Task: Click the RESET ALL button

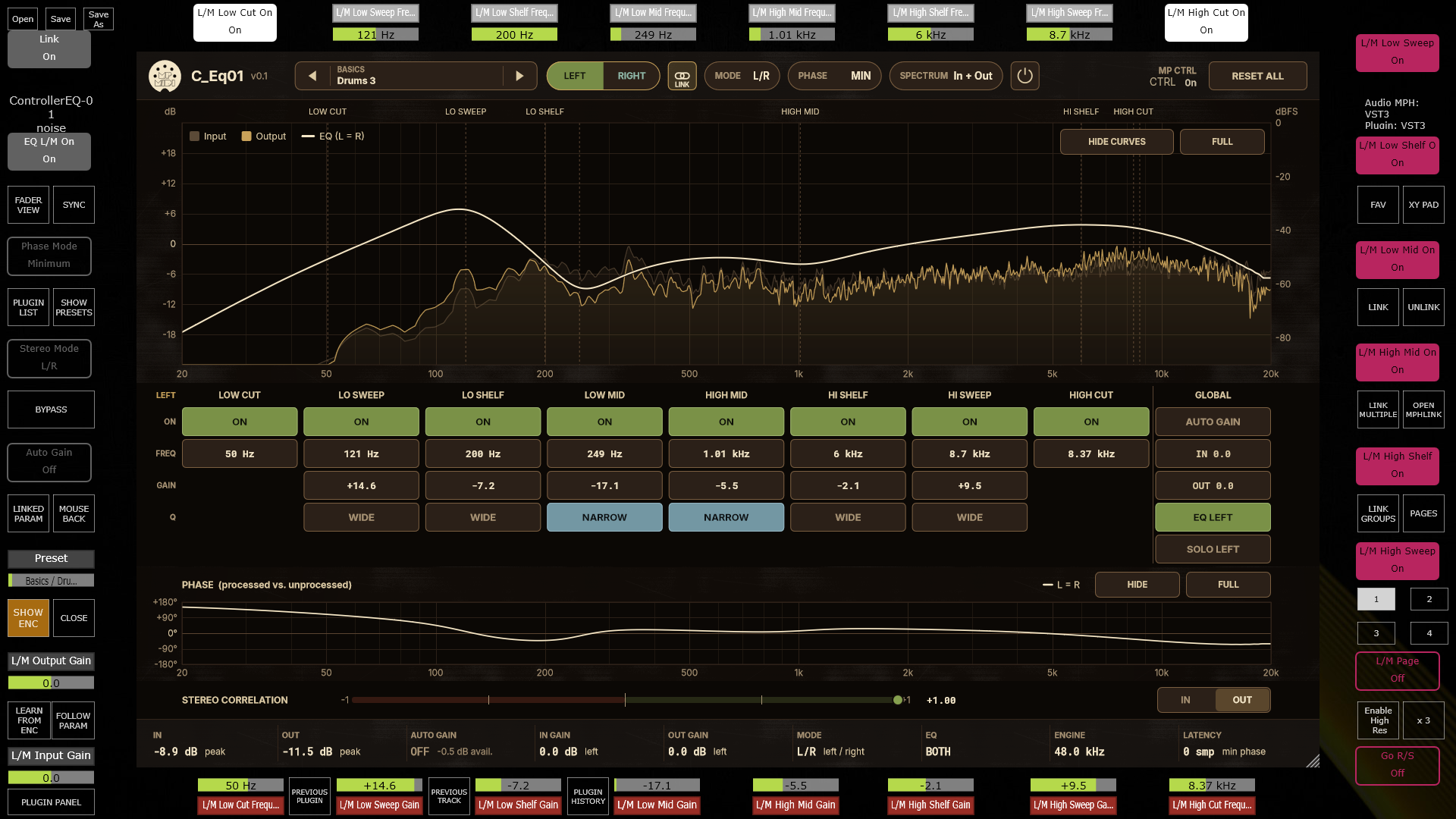Action: pos(1257,76)
